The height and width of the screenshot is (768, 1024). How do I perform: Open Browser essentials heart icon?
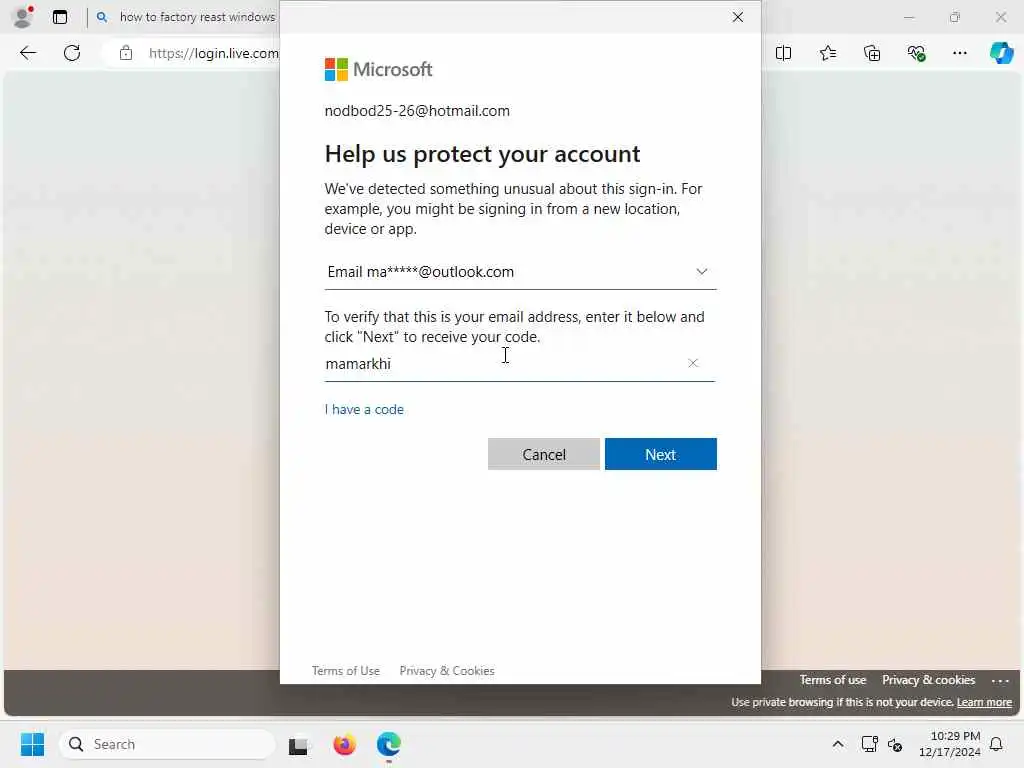pos(916,53)
